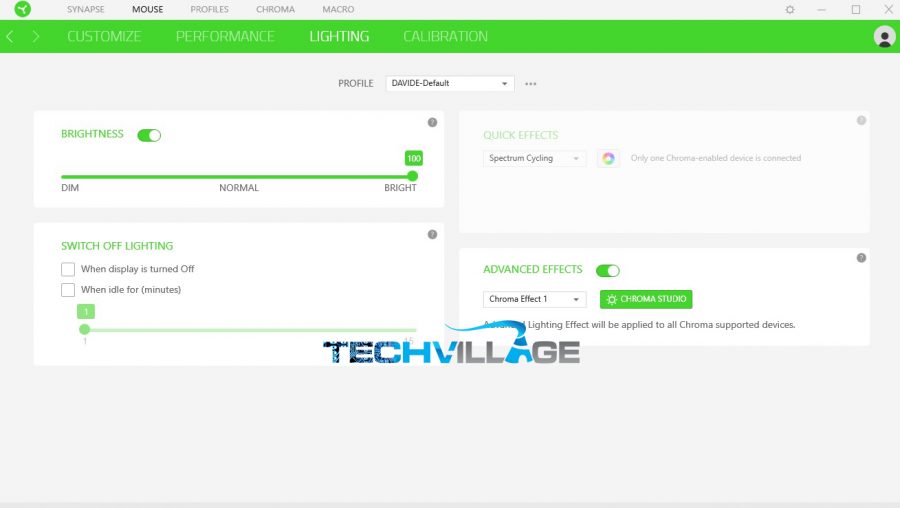Check 'When display is turned Off'
This screenshot has height=508, width=900.
click(68, 269)
